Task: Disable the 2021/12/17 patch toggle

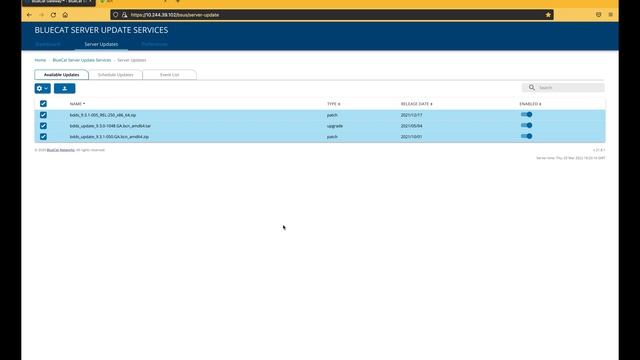Action: coord(527,115)
